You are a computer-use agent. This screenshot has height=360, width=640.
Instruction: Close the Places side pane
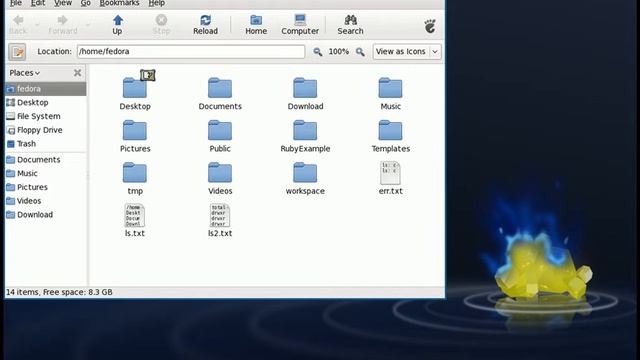(78, 73)
